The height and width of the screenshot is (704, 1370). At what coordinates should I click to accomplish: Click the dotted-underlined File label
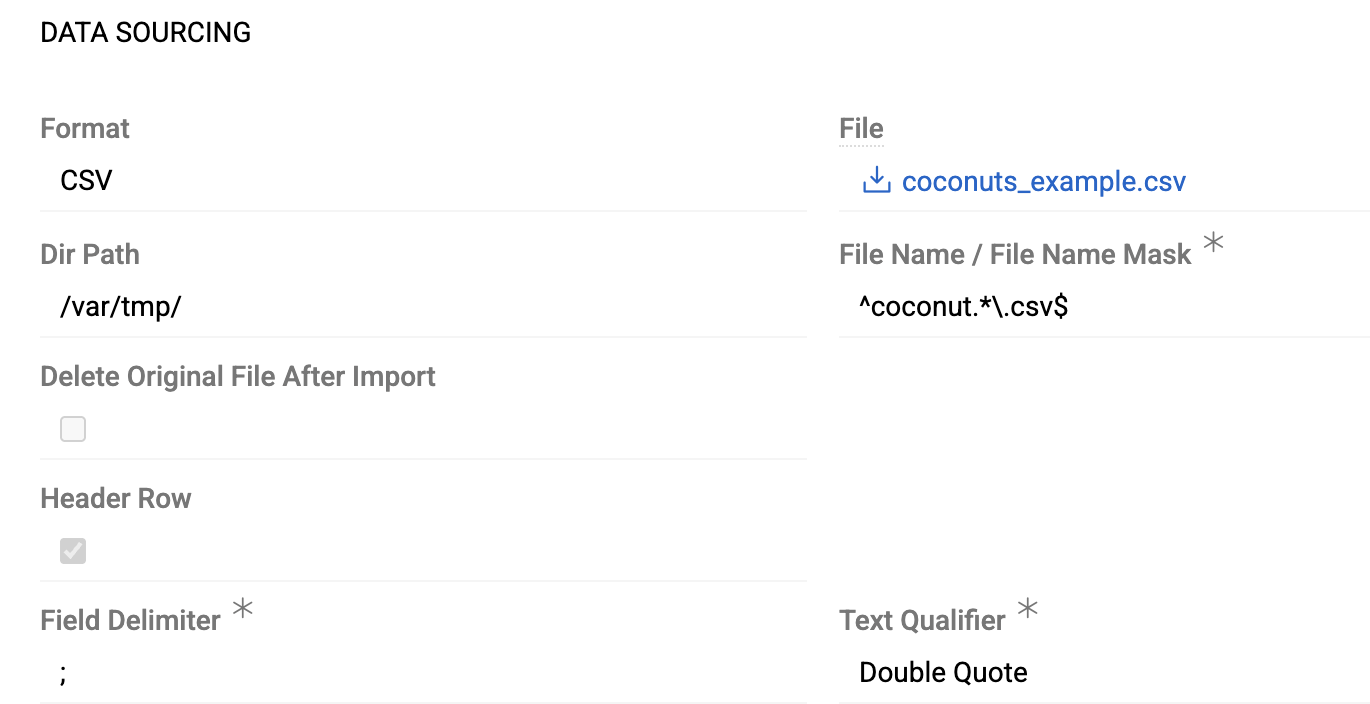pyautogui.click(x=861, y=129)
